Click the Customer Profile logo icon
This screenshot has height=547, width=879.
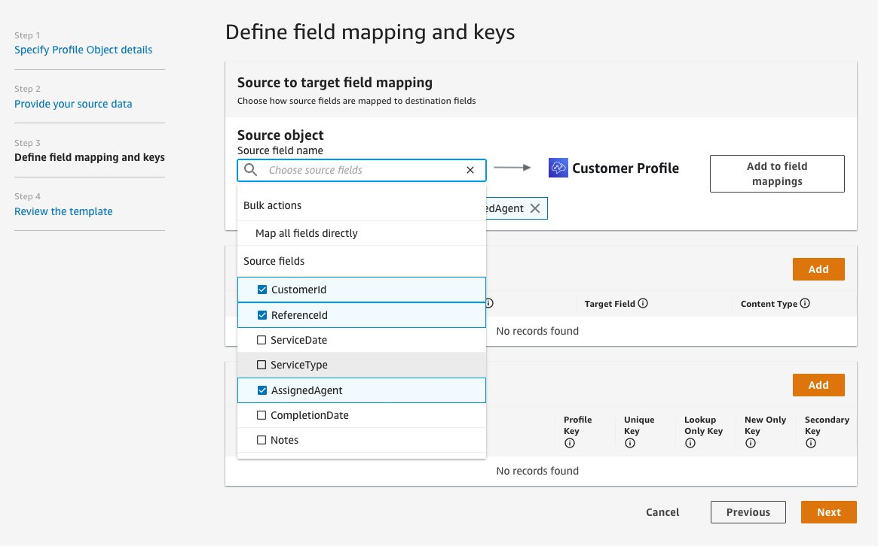point(558,168)
